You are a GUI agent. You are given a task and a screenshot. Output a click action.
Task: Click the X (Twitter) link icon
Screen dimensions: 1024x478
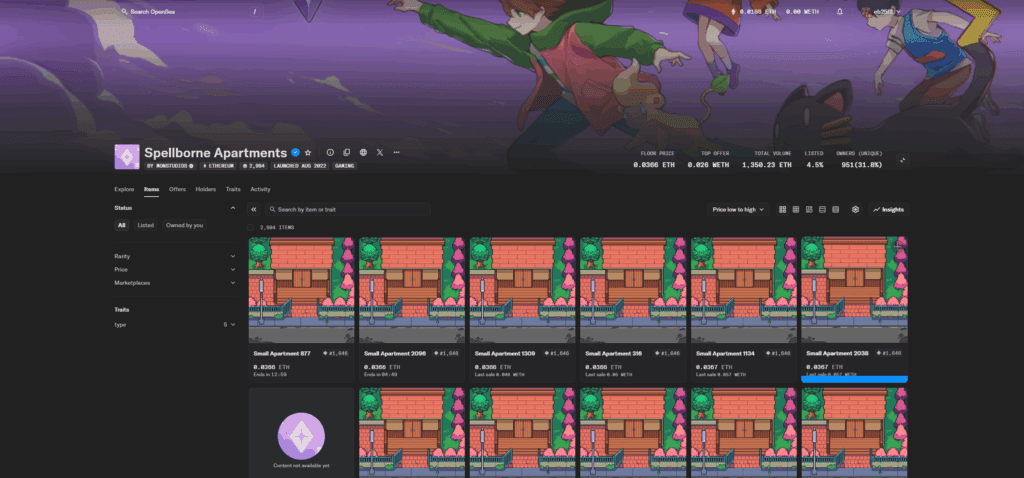380,152
